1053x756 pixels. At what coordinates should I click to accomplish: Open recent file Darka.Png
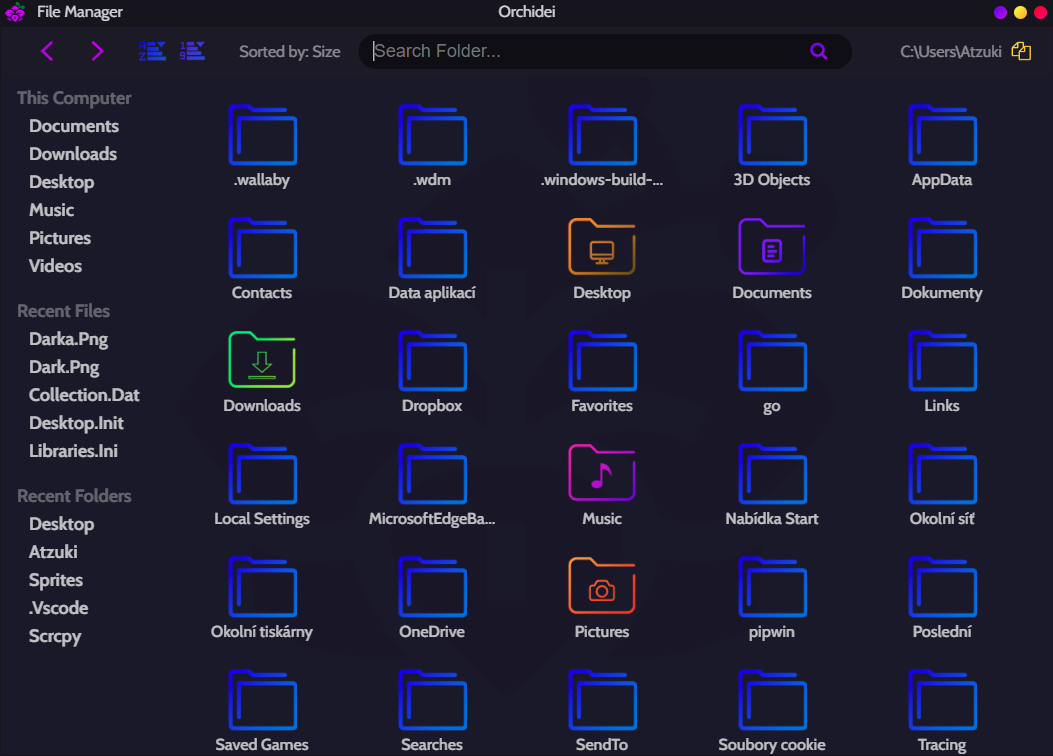(68, 339)
